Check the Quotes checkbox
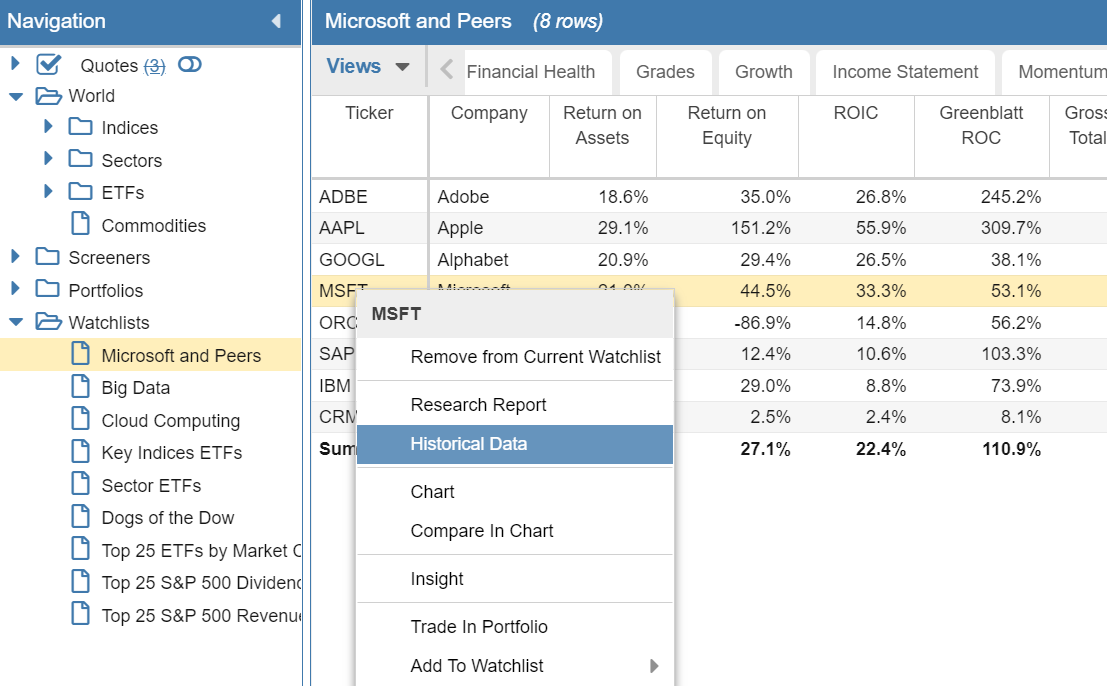 point(49,65)
